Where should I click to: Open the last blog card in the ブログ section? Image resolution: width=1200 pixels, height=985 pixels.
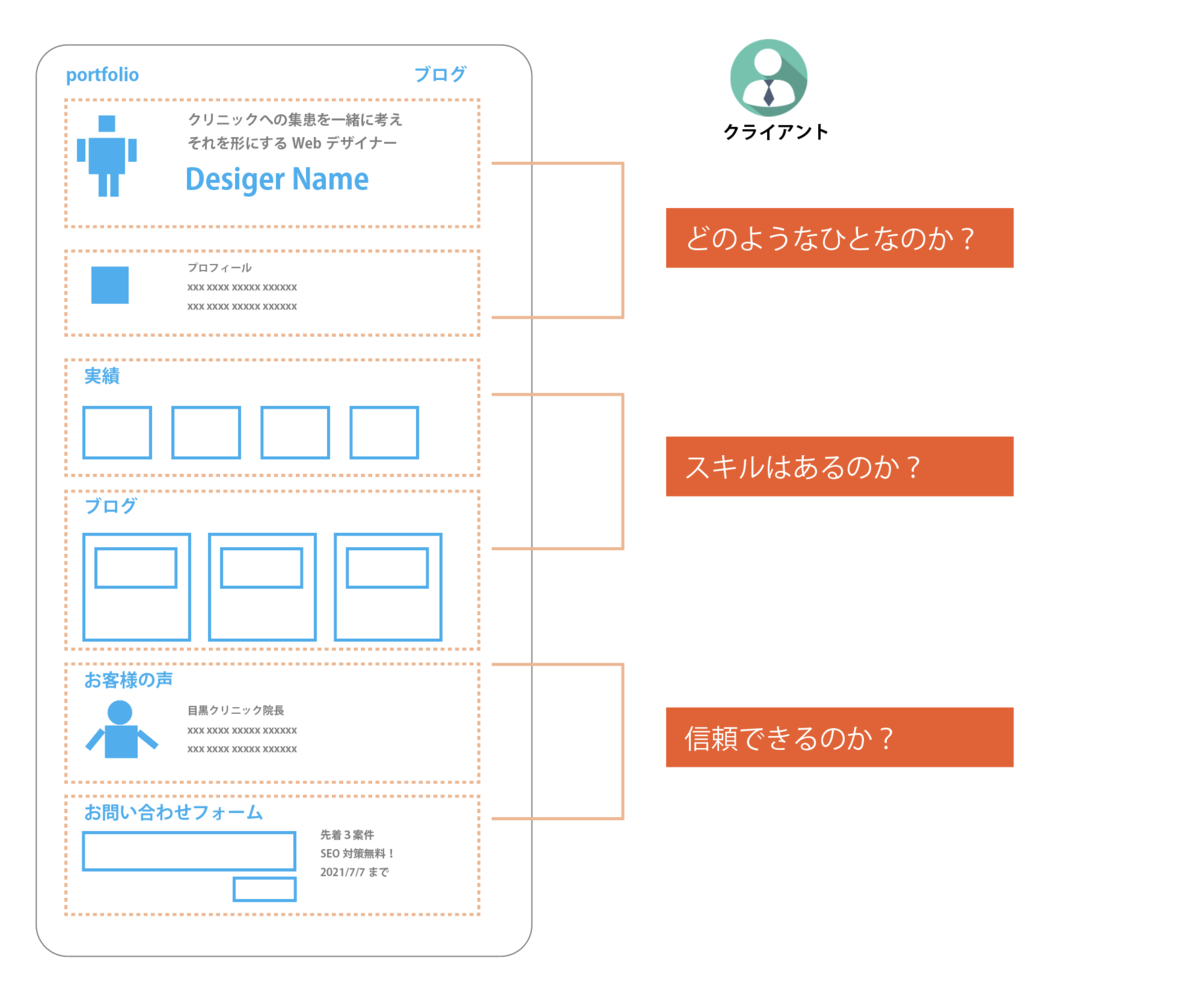pos(388,587)
